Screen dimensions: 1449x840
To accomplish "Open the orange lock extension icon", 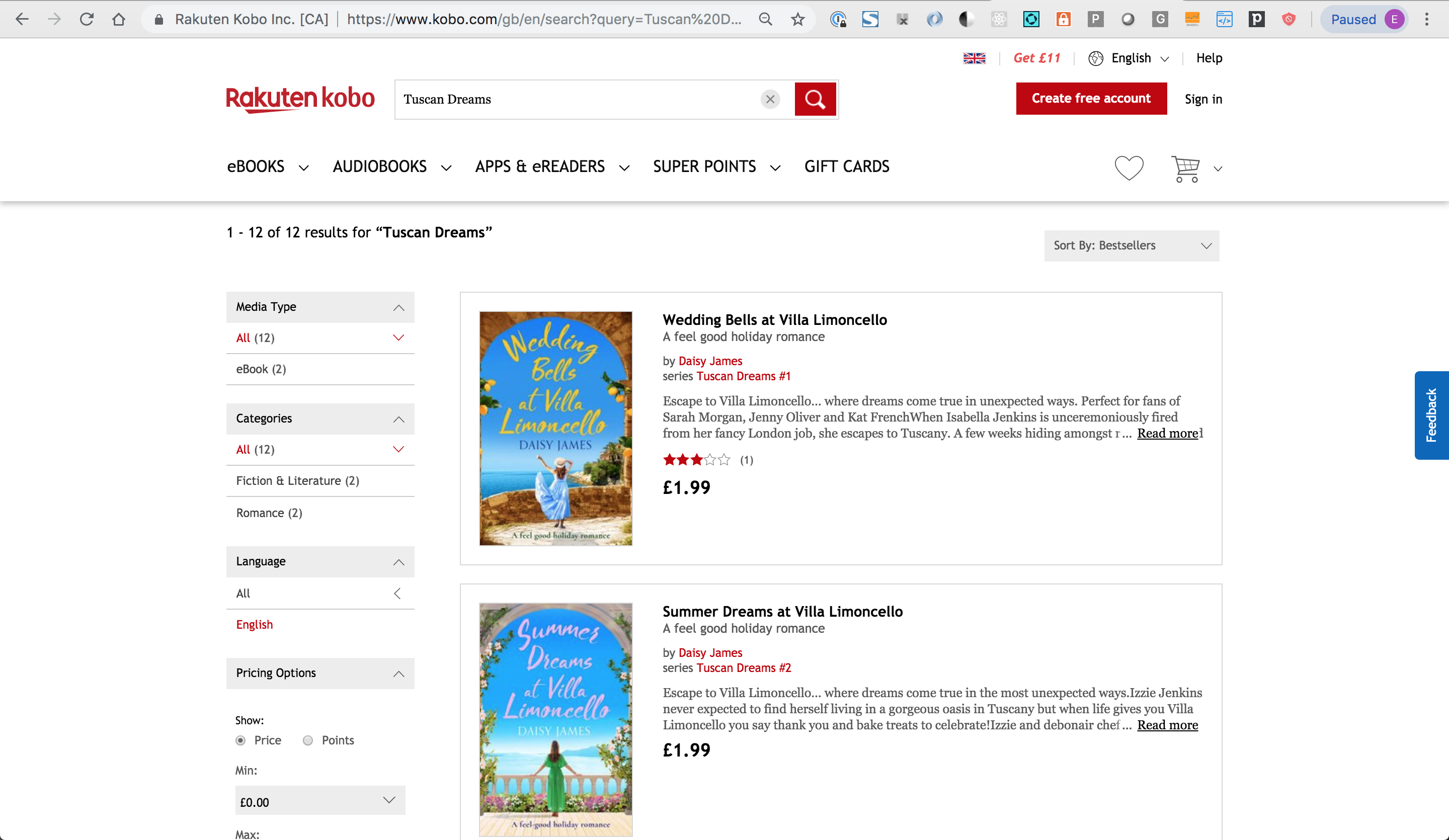I will click(1063, 19).
